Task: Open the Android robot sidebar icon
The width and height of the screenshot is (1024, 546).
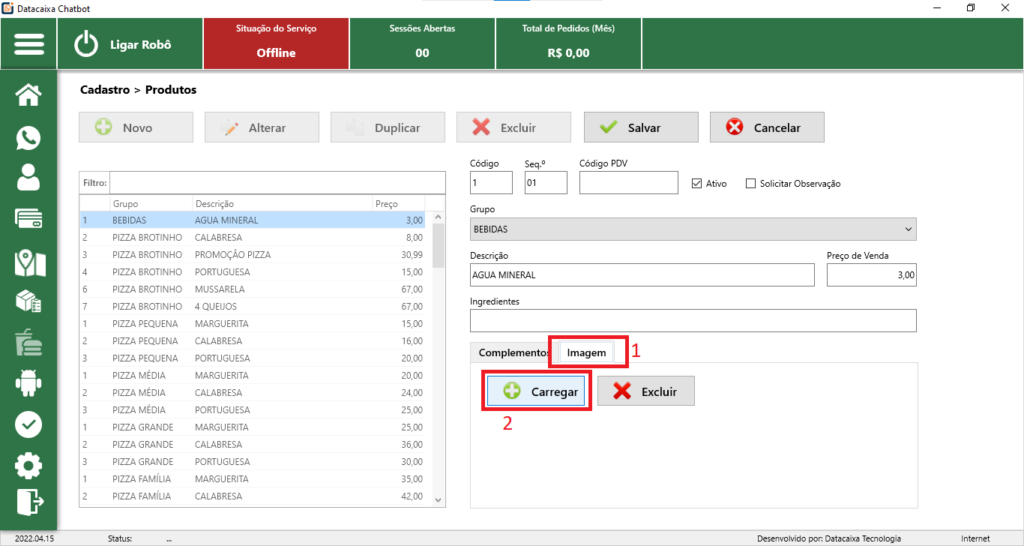Action: pos(29,382)
